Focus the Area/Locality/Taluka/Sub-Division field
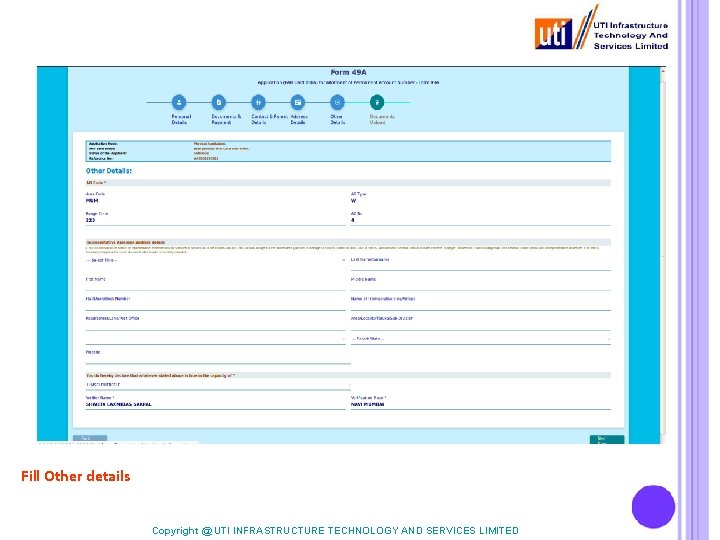The image size is (720, 540). (x=481, y=323)
